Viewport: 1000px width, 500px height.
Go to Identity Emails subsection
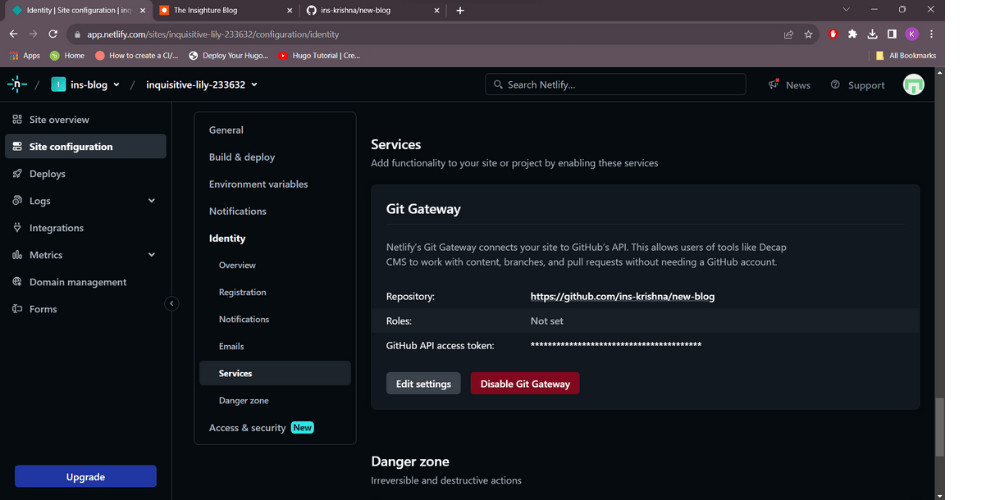(x=232, y=346)
